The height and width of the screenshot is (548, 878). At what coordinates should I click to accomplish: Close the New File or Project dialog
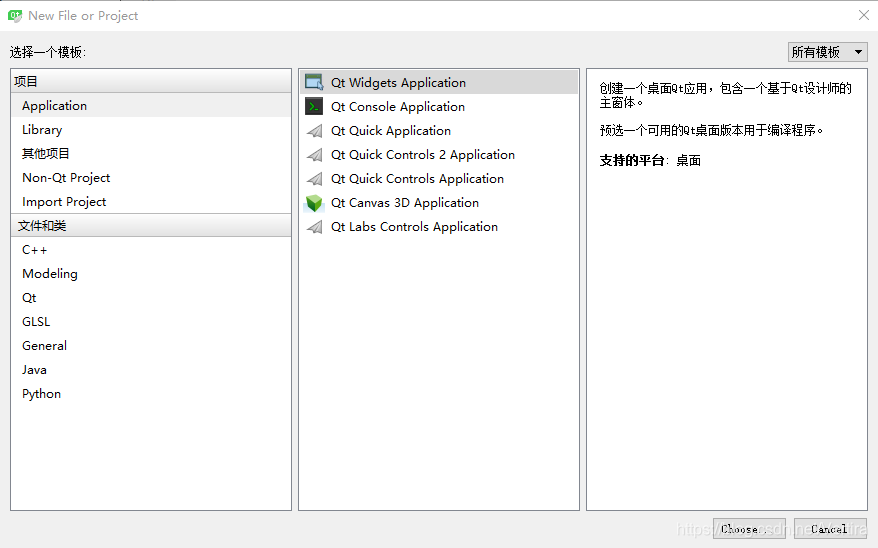pos(864,15)
